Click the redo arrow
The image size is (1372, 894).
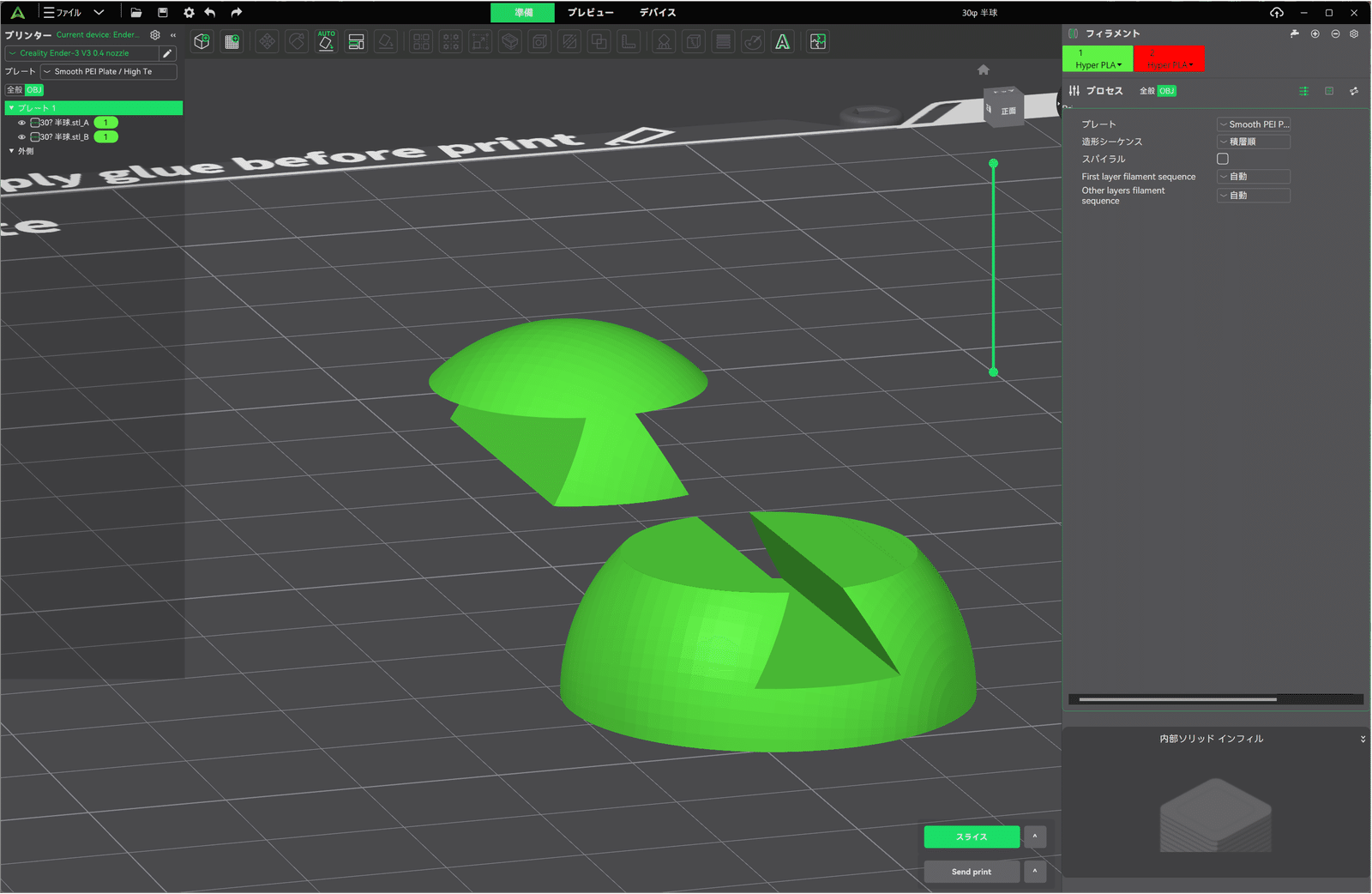[x=237, y=12]
